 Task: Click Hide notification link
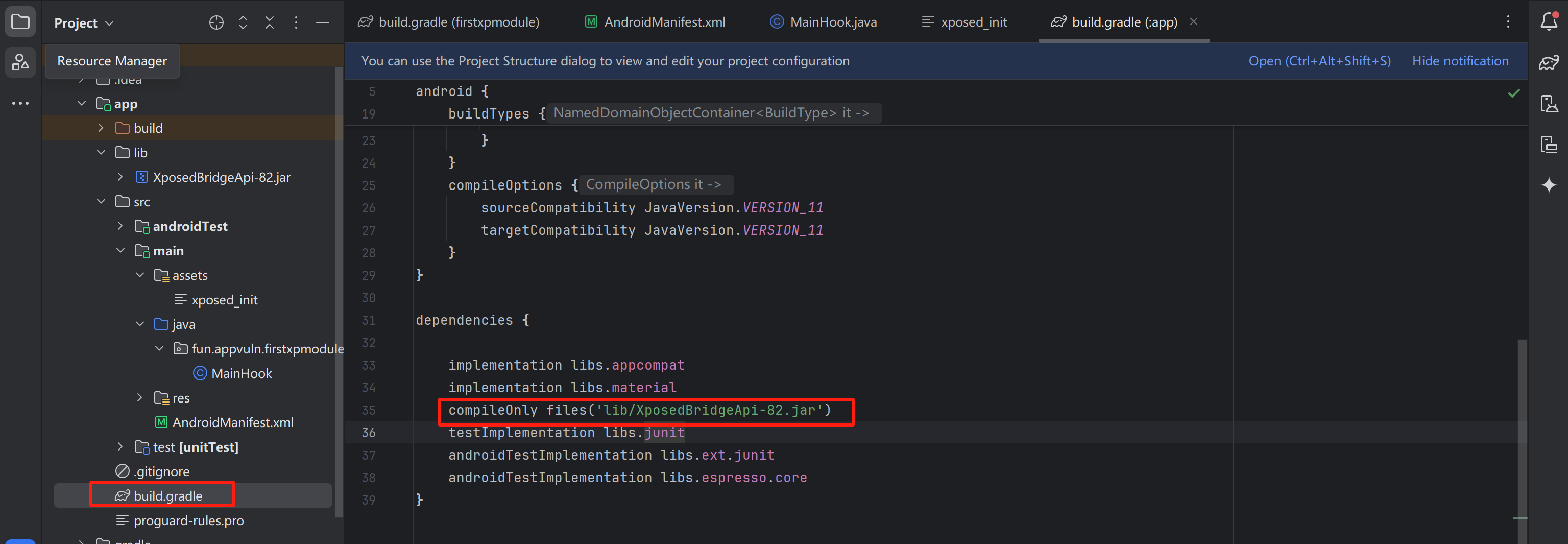click(x=1460, y=61)
